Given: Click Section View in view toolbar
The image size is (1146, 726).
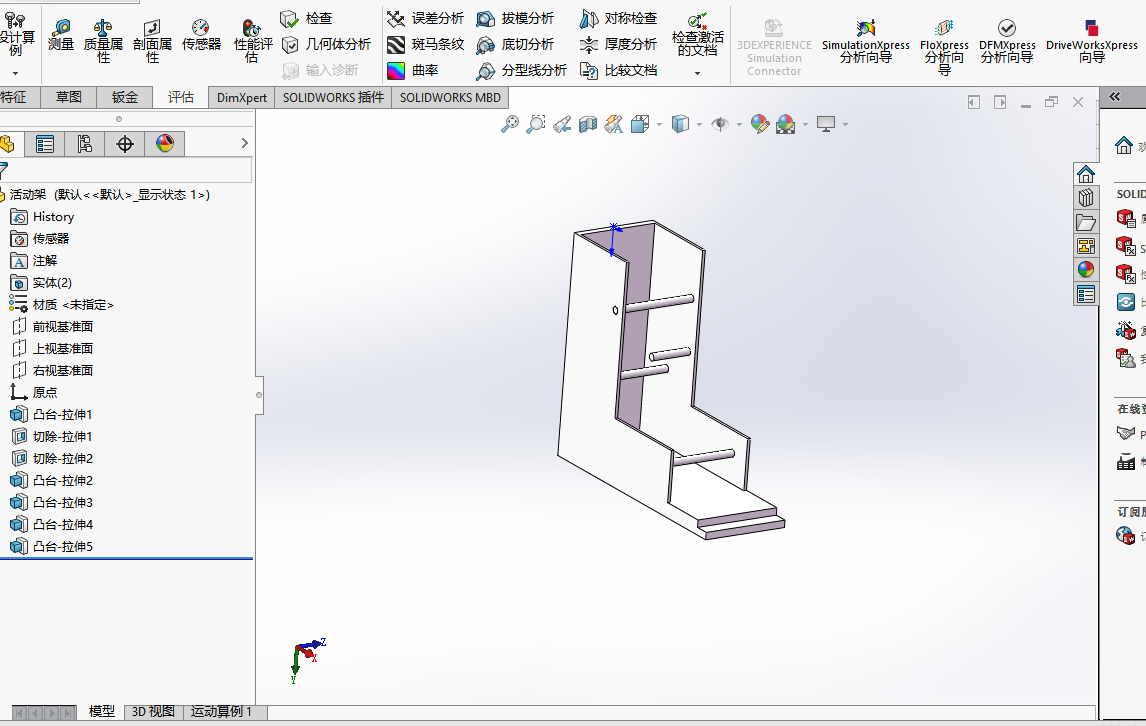Looking at the screenshot, I should click(588, 124).
